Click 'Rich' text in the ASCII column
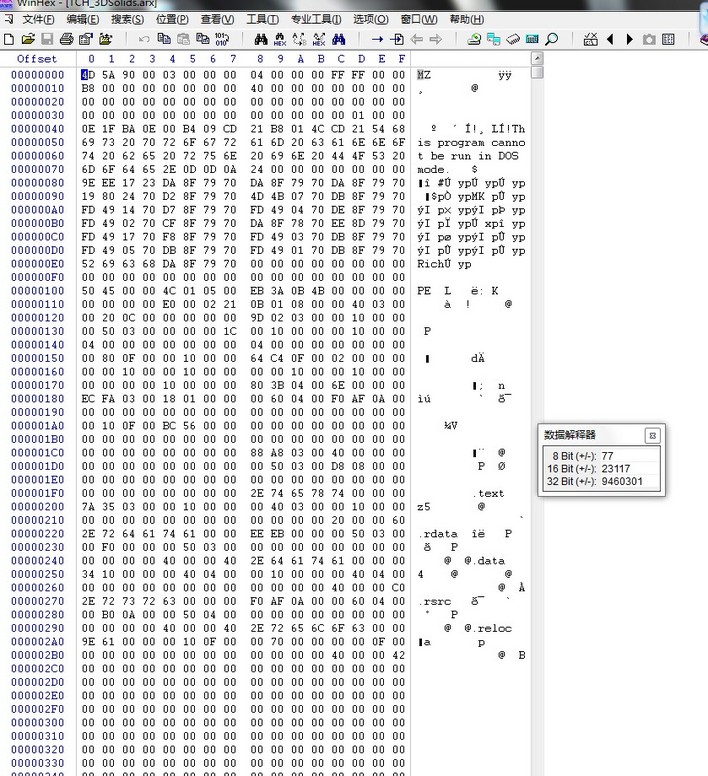 point(430,264)
